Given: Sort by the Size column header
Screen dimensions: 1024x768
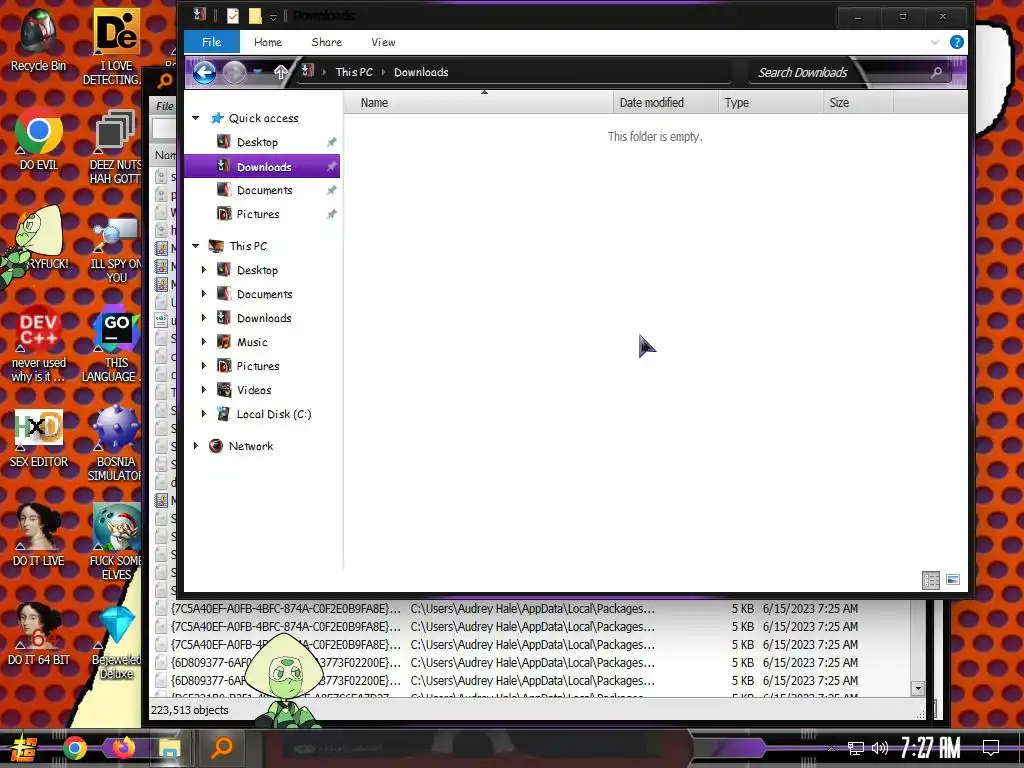Looking at the screenshot, I should click(858, 103).
